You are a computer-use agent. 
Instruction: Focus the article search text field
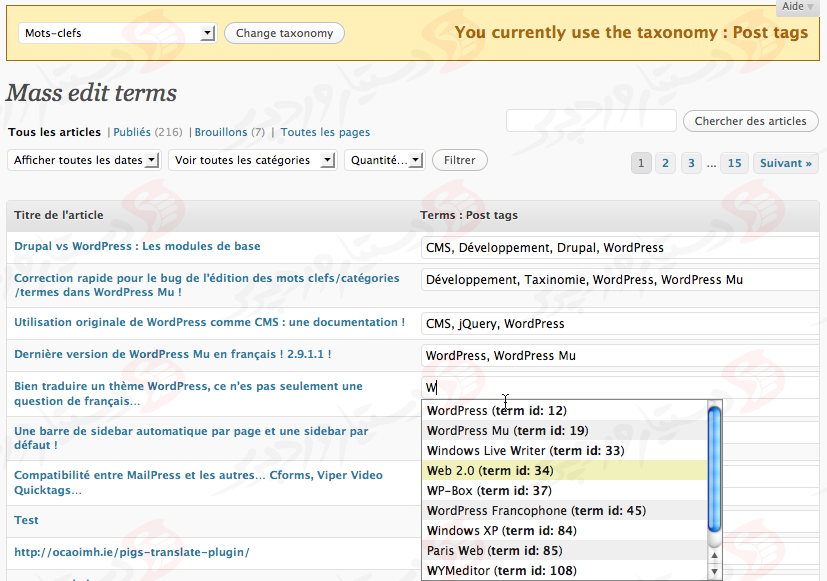point(590,121)
